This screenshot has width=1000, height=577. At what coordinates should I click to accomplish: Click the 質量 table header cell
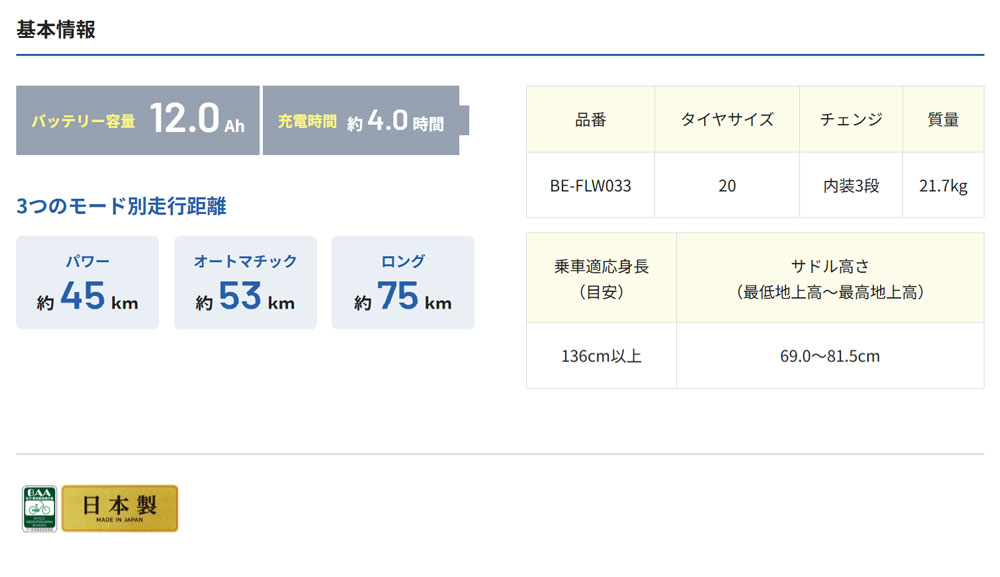[x=943, y=120]
